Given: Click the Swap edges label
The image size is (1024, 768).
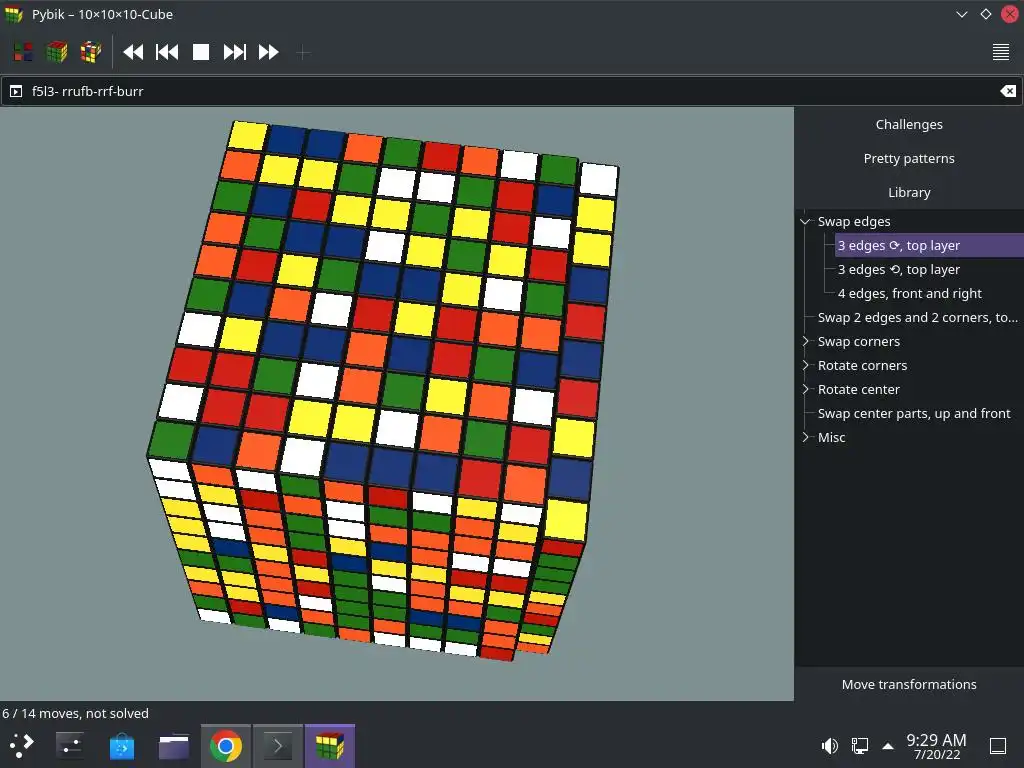Looking at the screenshot, I should [x=854, y=221].
